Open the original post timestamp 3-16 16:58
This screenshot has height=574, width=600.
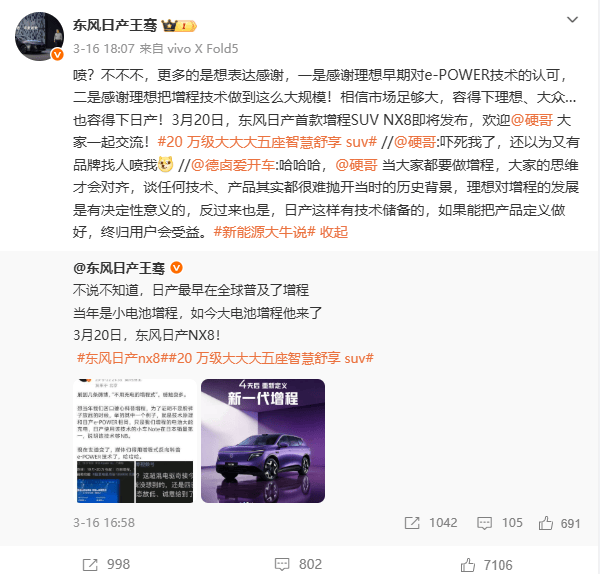pos(104,523)
